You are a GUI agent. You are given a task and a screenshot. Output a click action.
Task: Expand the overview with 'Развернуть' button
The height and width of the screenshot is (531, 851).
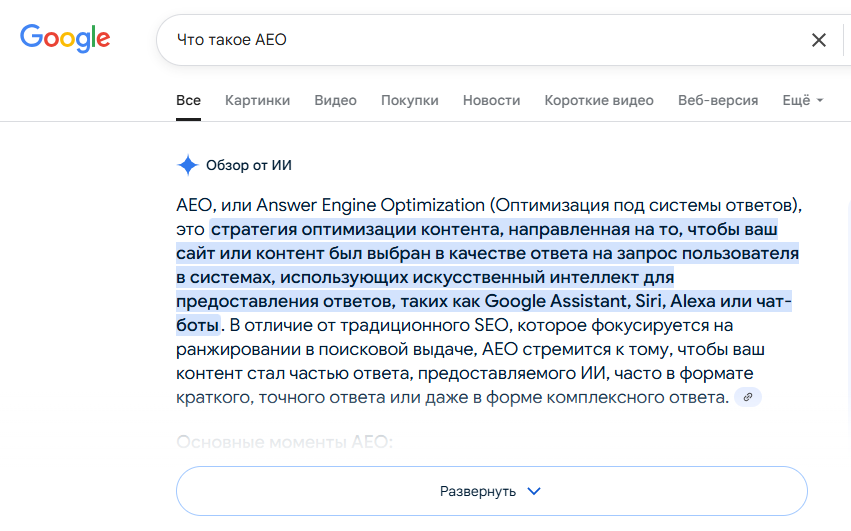[492, 491]
